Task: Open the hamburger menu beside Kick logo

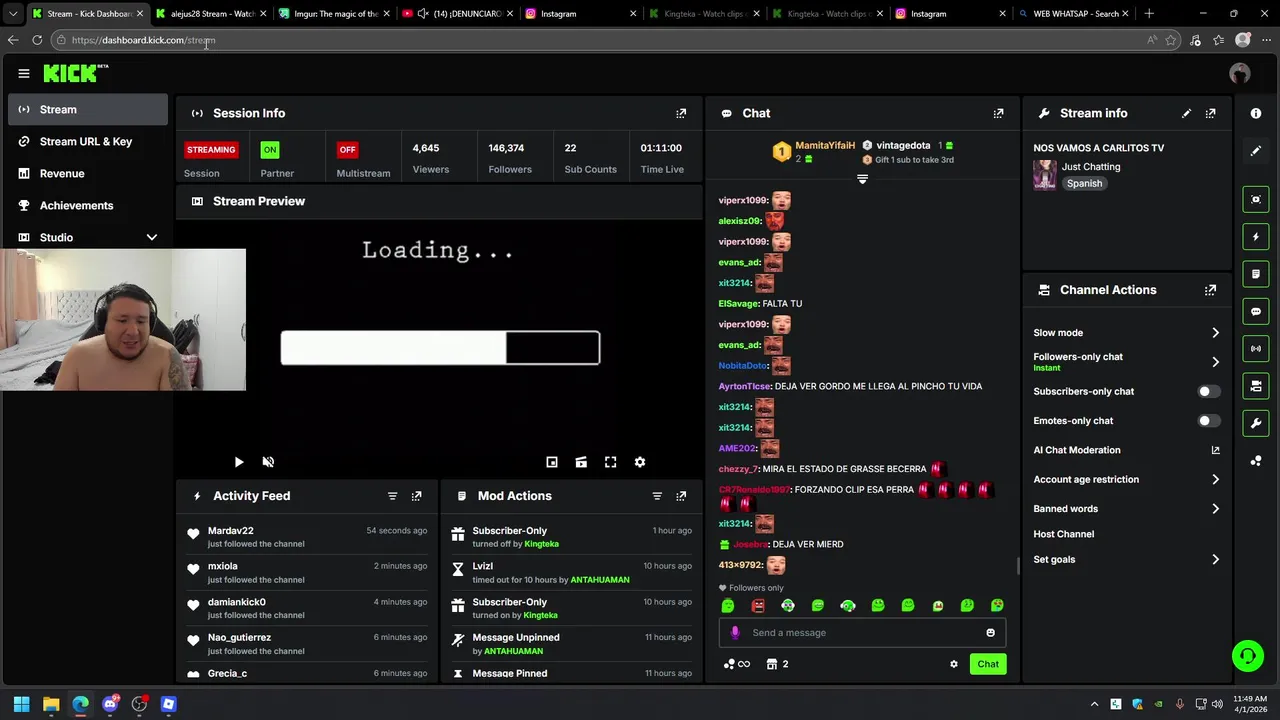Action: (24, 73)
